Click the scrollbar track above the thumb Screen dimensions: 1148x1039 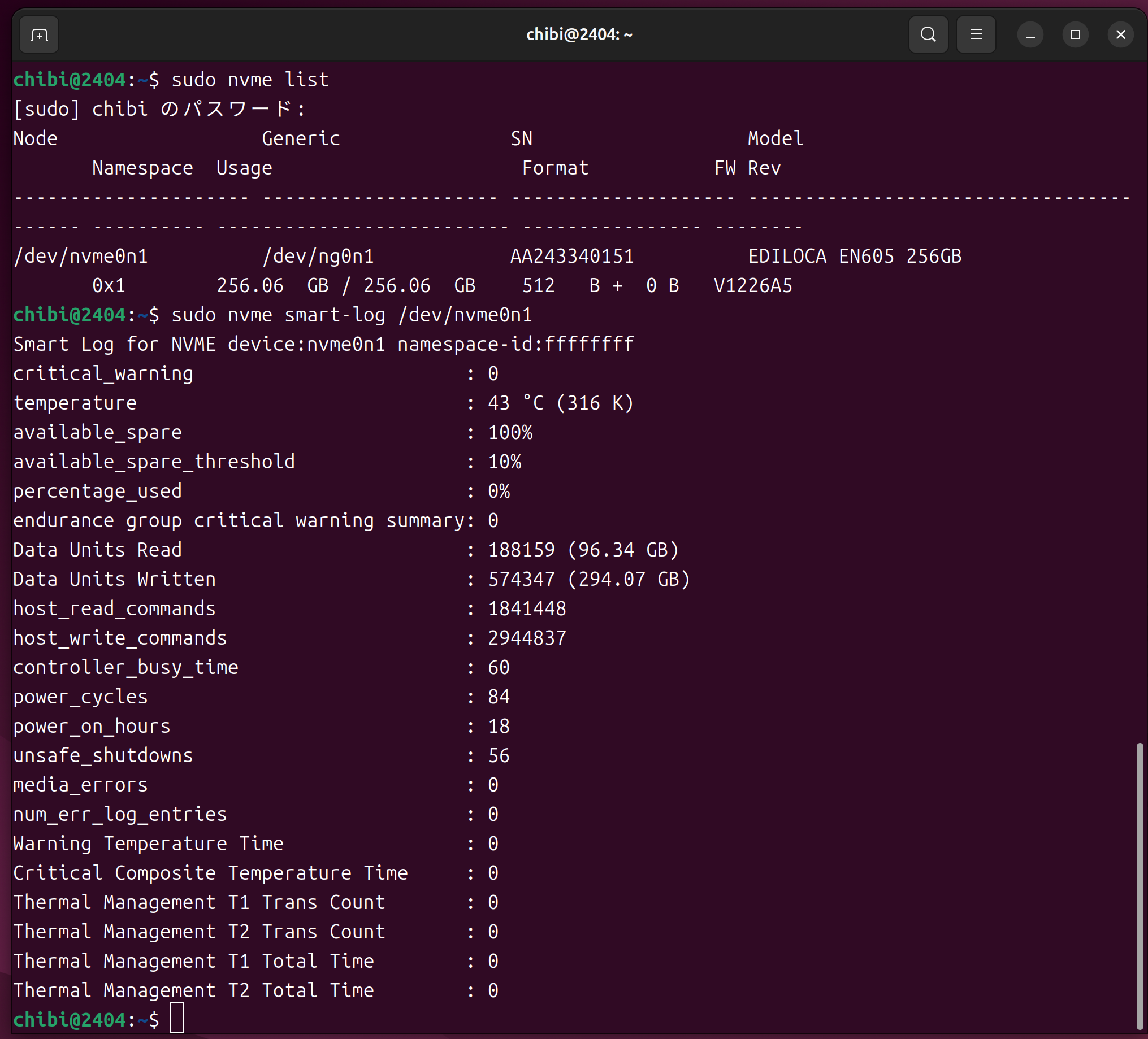(1139, 398)
